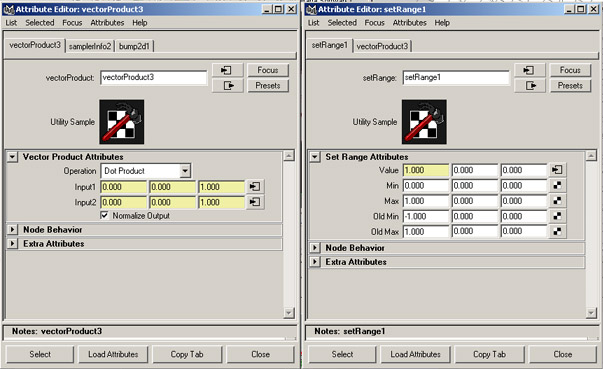Select the setRange1 tab

[330, 45]
